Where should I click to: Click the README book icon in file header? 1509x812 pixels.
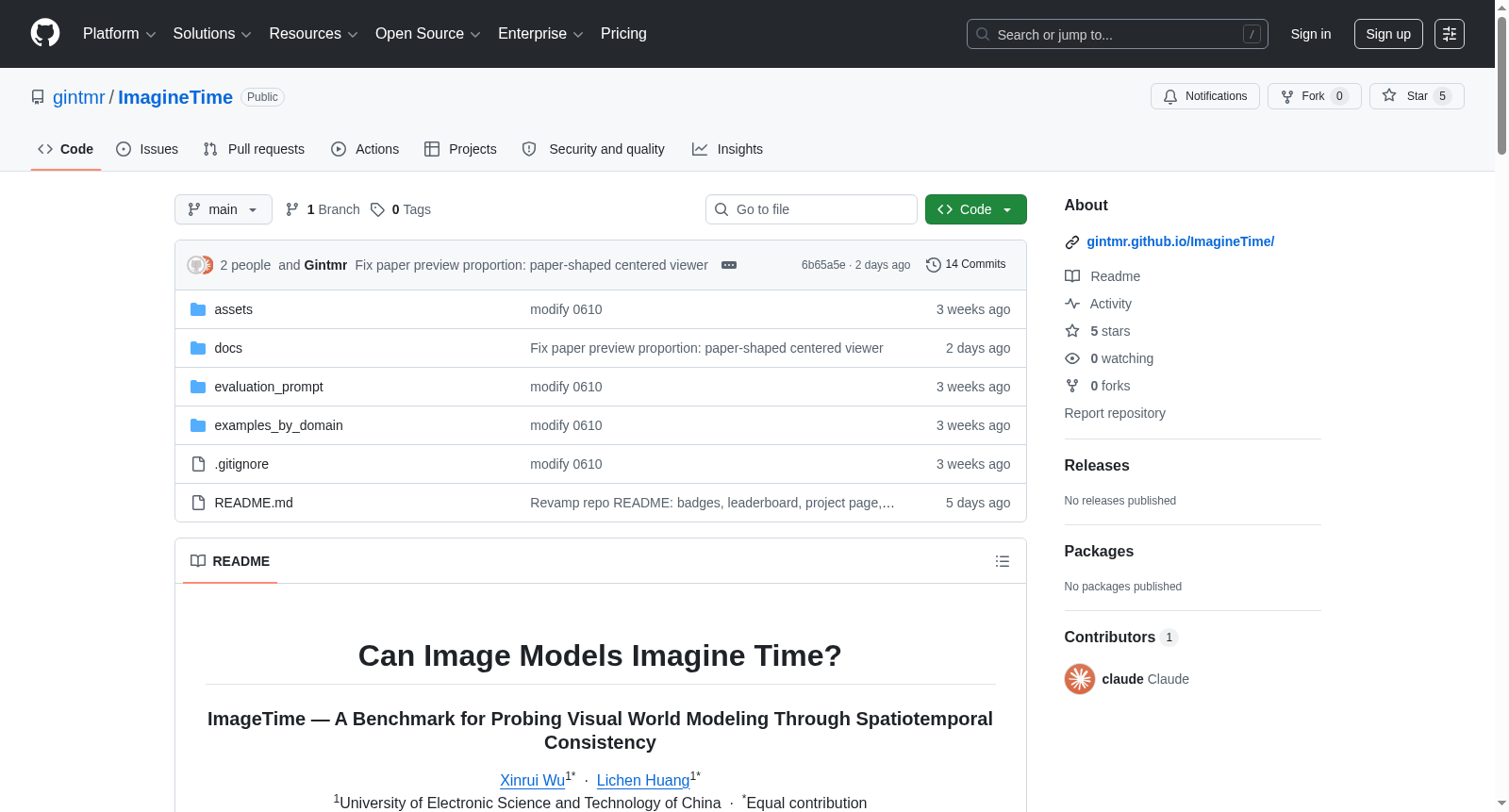198,561
